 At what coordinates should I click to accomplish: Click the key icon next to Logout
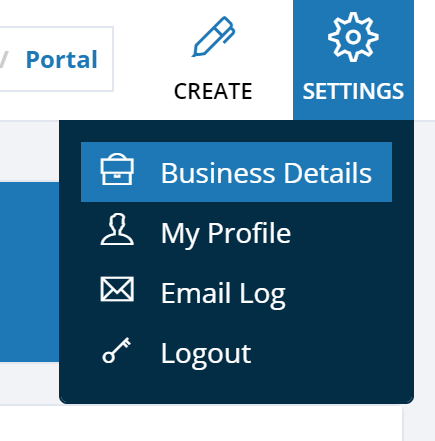tap(116, 350)
